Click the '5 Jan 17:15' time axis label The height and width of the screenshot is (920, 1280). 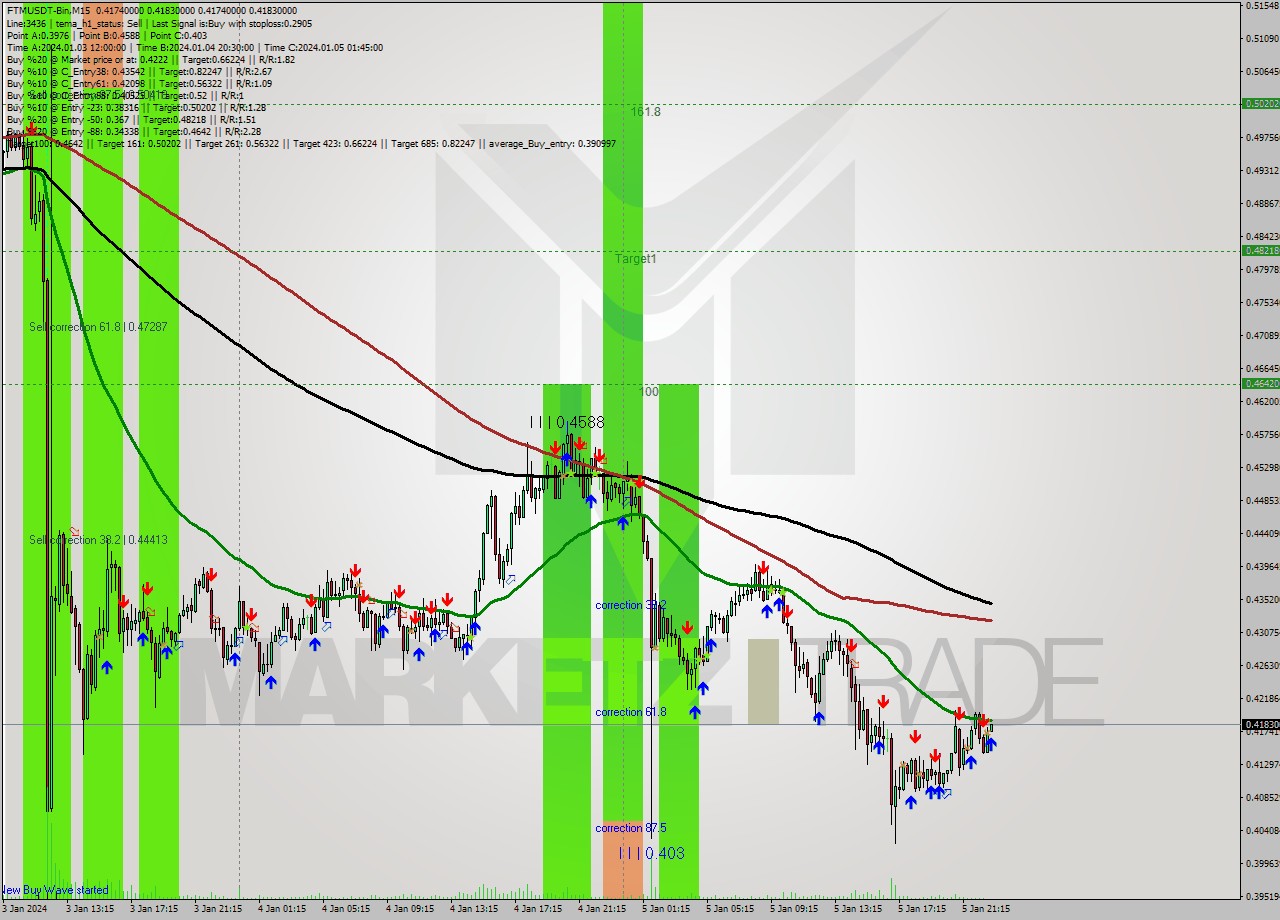[921, 910]
